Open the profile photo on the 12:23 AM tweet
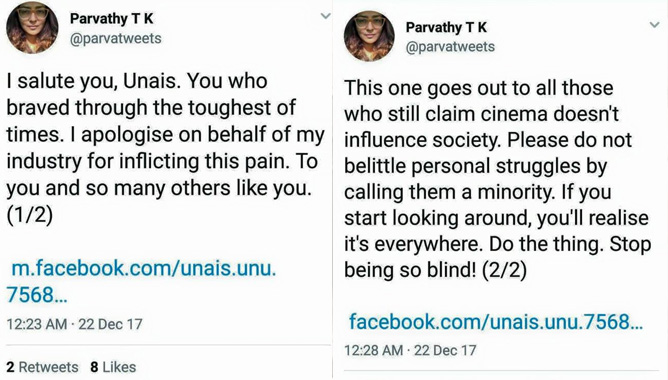The image size is (668, 380). point(32,28)
